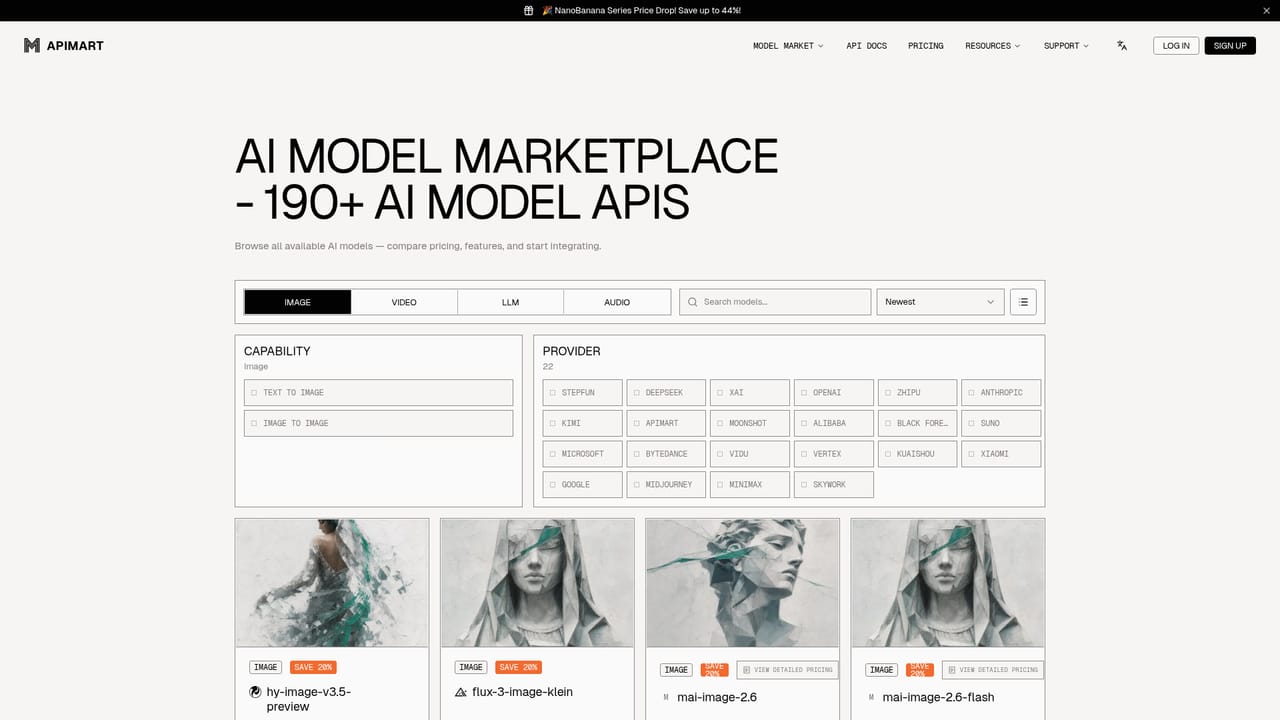
Task: View detailed pricing for mai-image-2.6-flash
Action: pyautogui.click(x=993, y=669)
